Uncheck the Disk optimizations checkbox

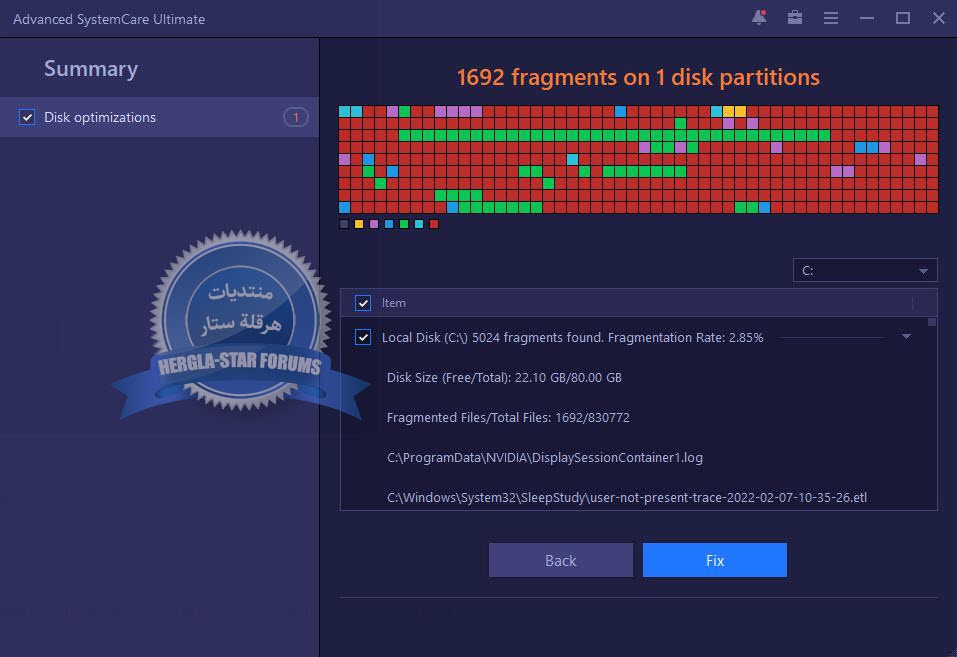coord(27,117)
